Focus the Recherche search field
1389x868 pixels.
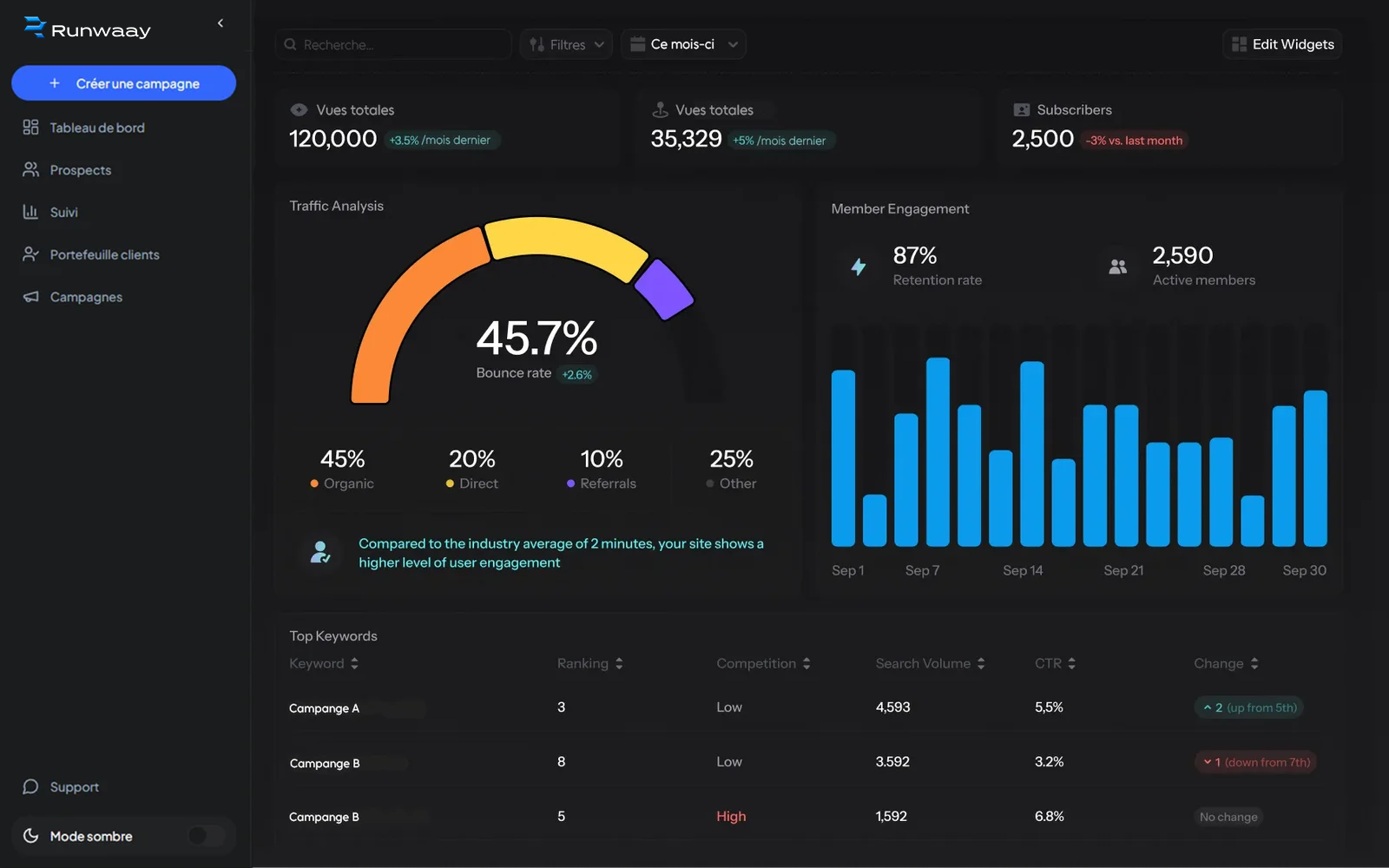pyautogui.click(x=399, y=44)
